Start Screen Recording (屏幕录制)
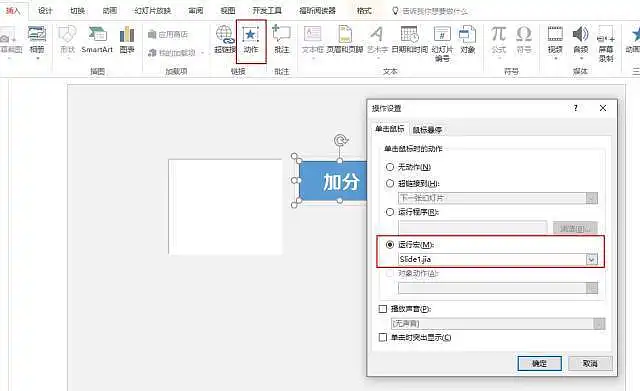640x391 pixels. pos(606,43)
